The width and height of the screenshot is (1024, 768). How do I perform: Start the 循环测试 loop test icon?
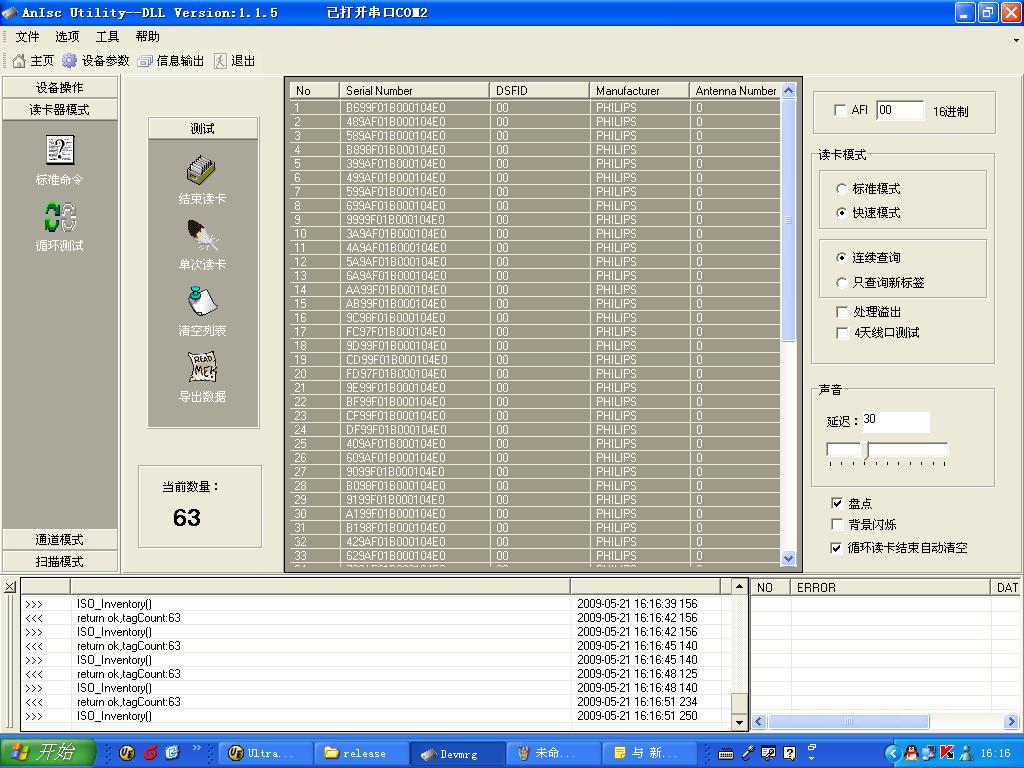click(x=59, y=217)
